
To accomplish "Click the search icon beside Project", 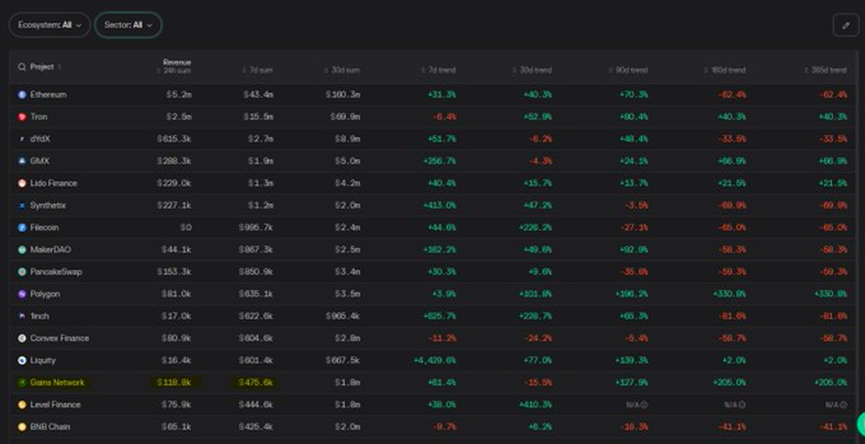I will (x=22, y=67).
